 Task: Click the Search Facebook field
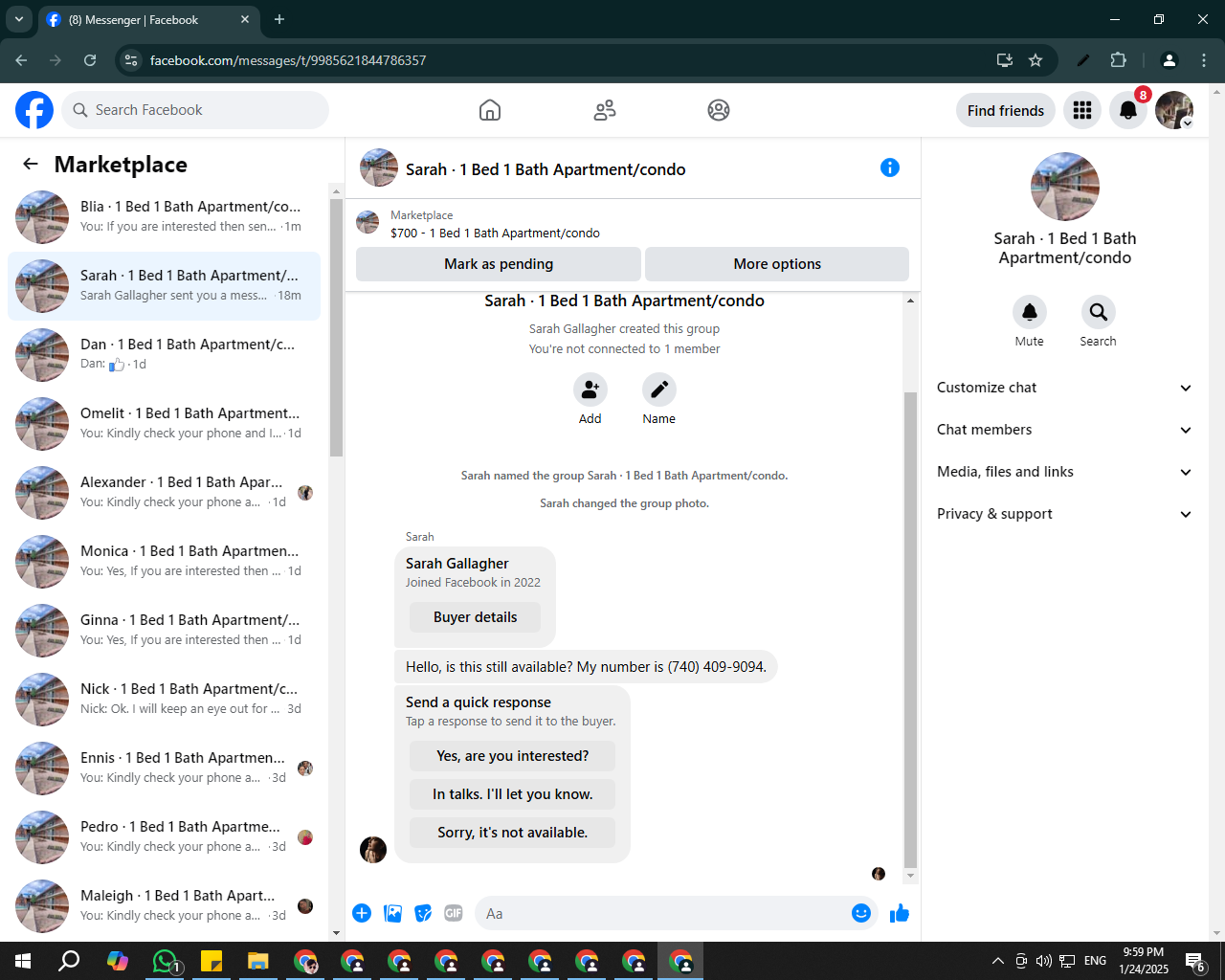pyautogui.click(x=195, y=110)
